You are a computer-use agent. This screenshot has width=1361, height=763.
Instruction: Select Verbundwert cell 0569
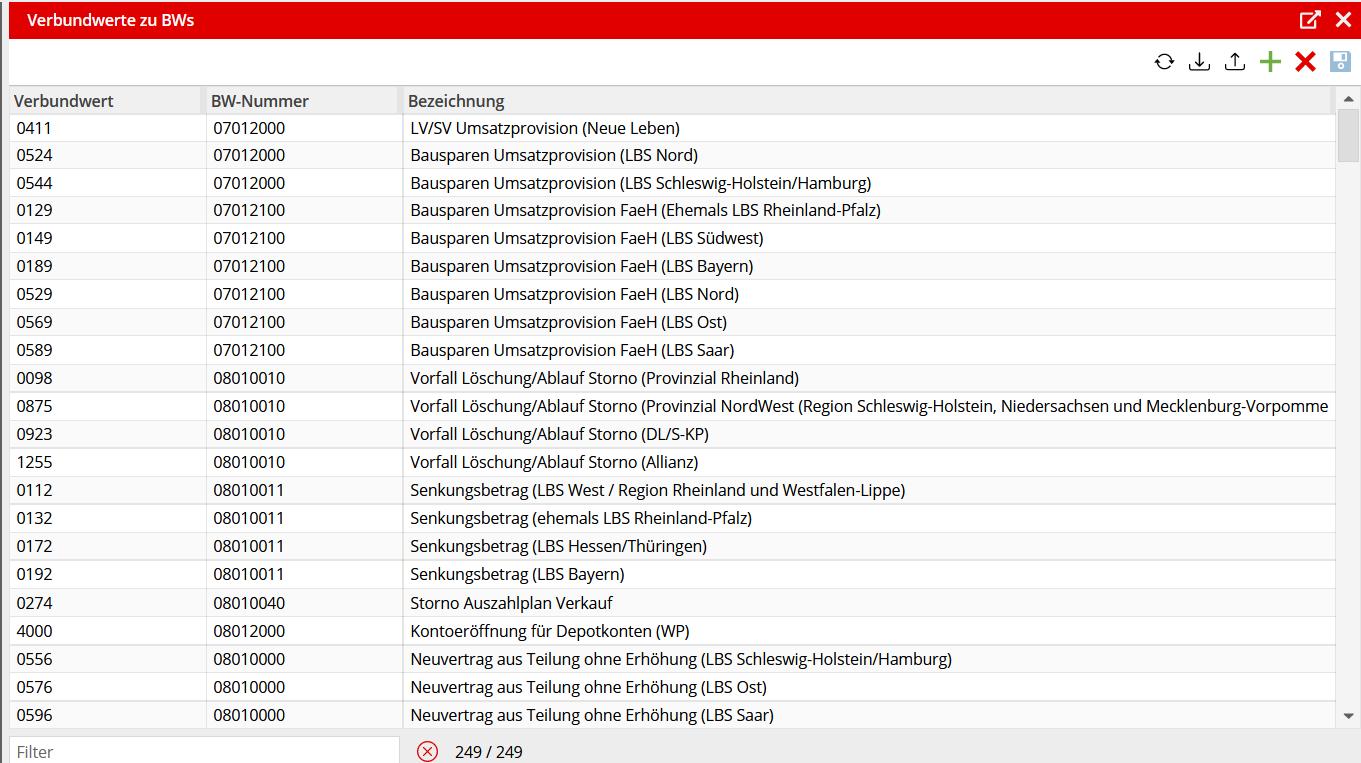coord(108,322)
